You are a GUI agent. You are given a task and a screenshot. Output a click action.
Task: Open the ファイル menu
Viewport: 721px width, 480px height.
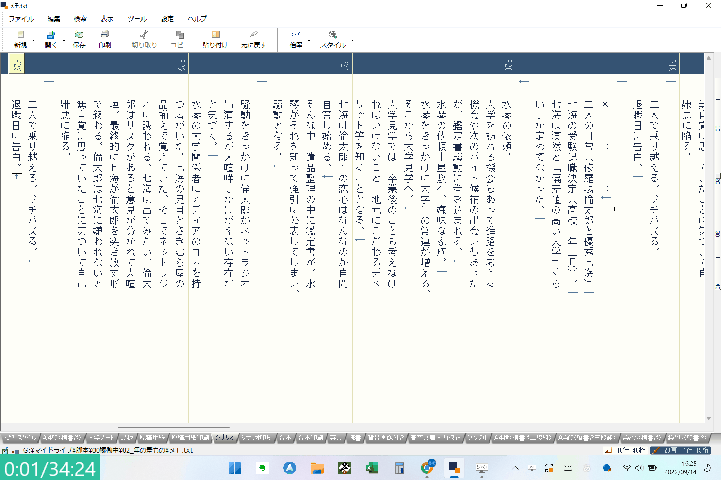tap(21, 19)
